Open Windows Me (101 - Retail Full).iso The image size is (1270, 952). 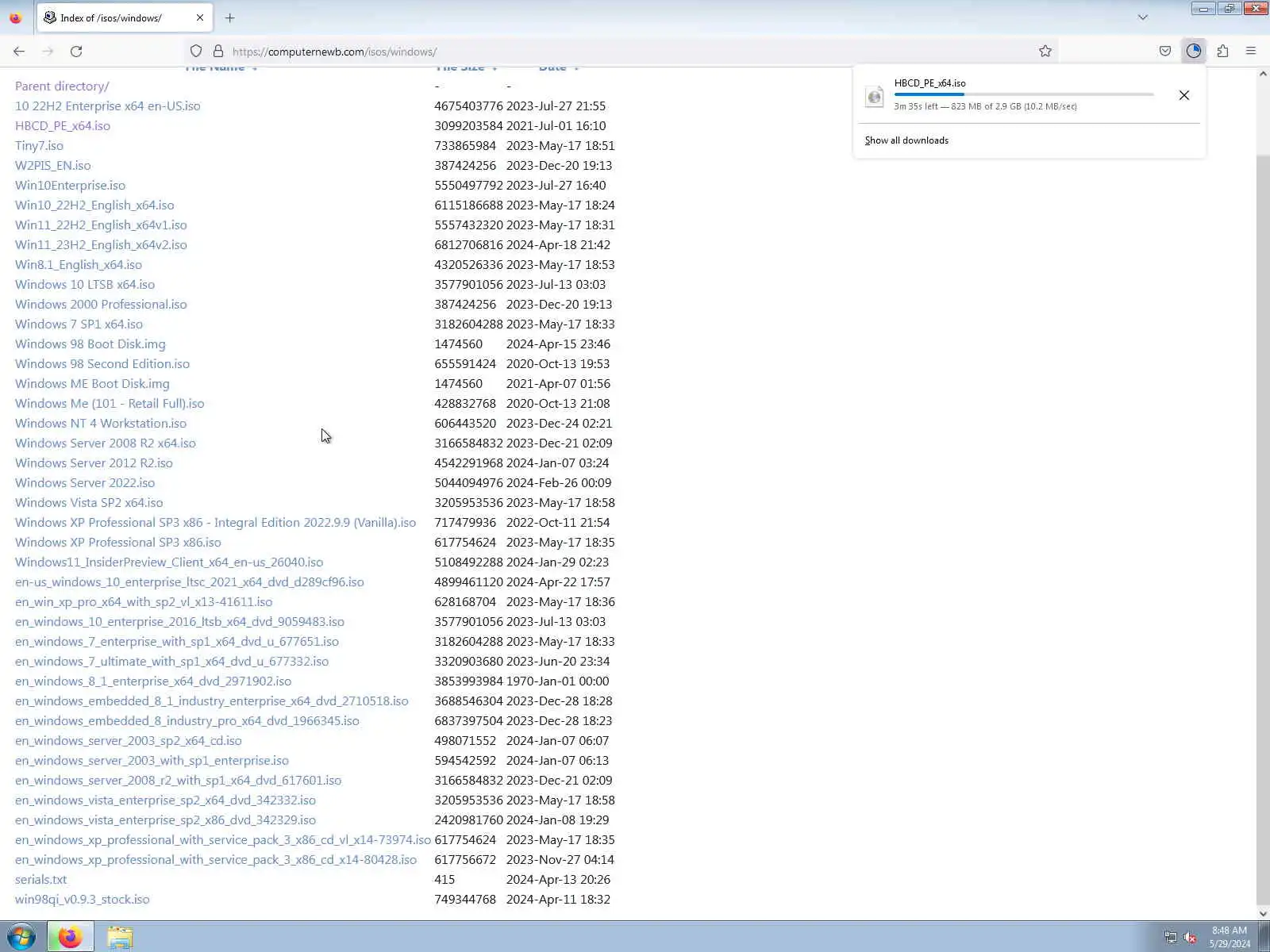pyautogui.click(x=110, y=403)
